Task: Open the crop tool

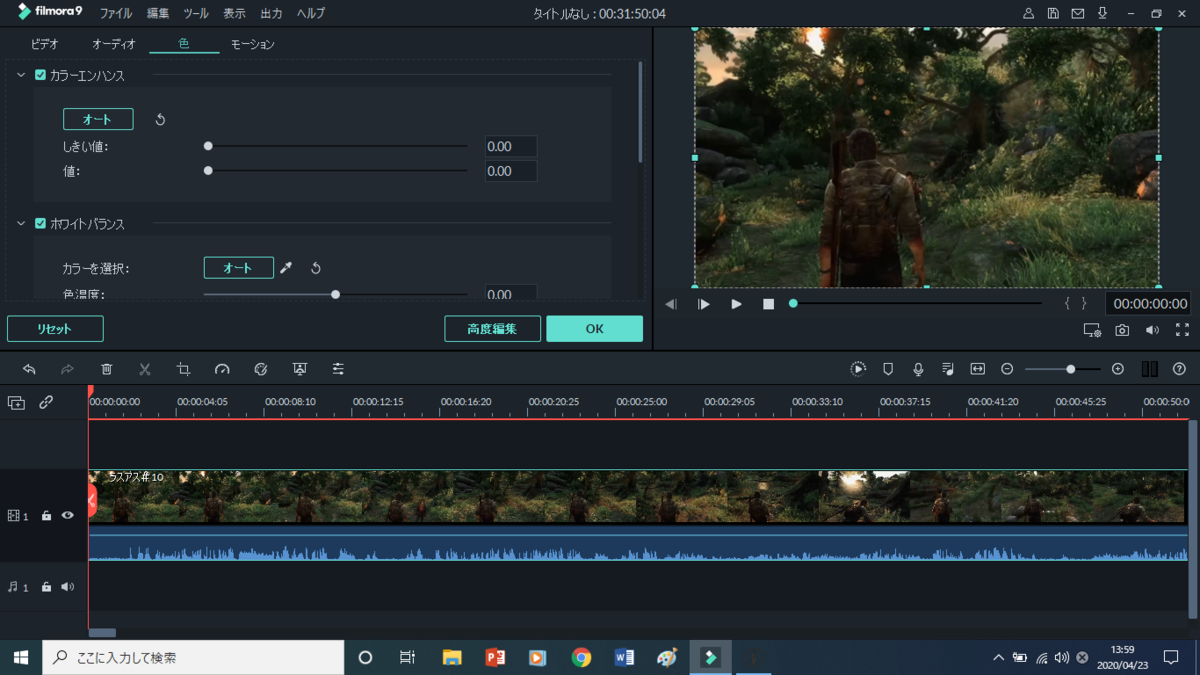Action: tap(184, 369)
